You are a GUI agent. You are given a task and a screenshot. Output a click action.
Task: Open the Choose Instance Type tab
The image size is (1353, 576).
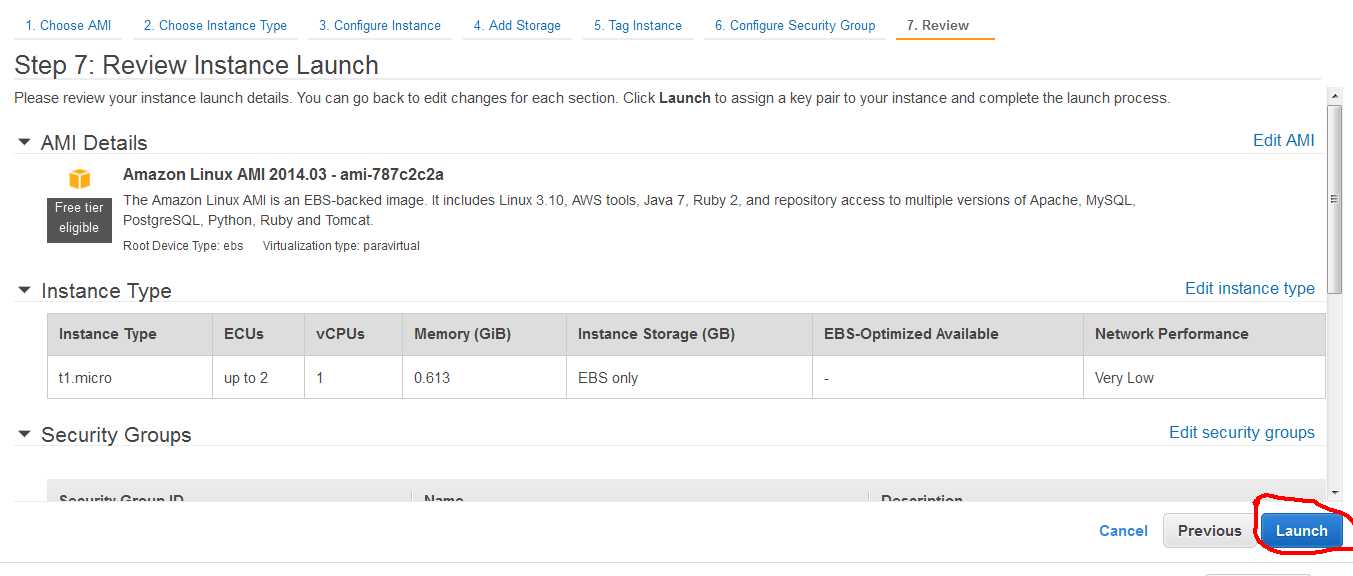tap(215, 25)
